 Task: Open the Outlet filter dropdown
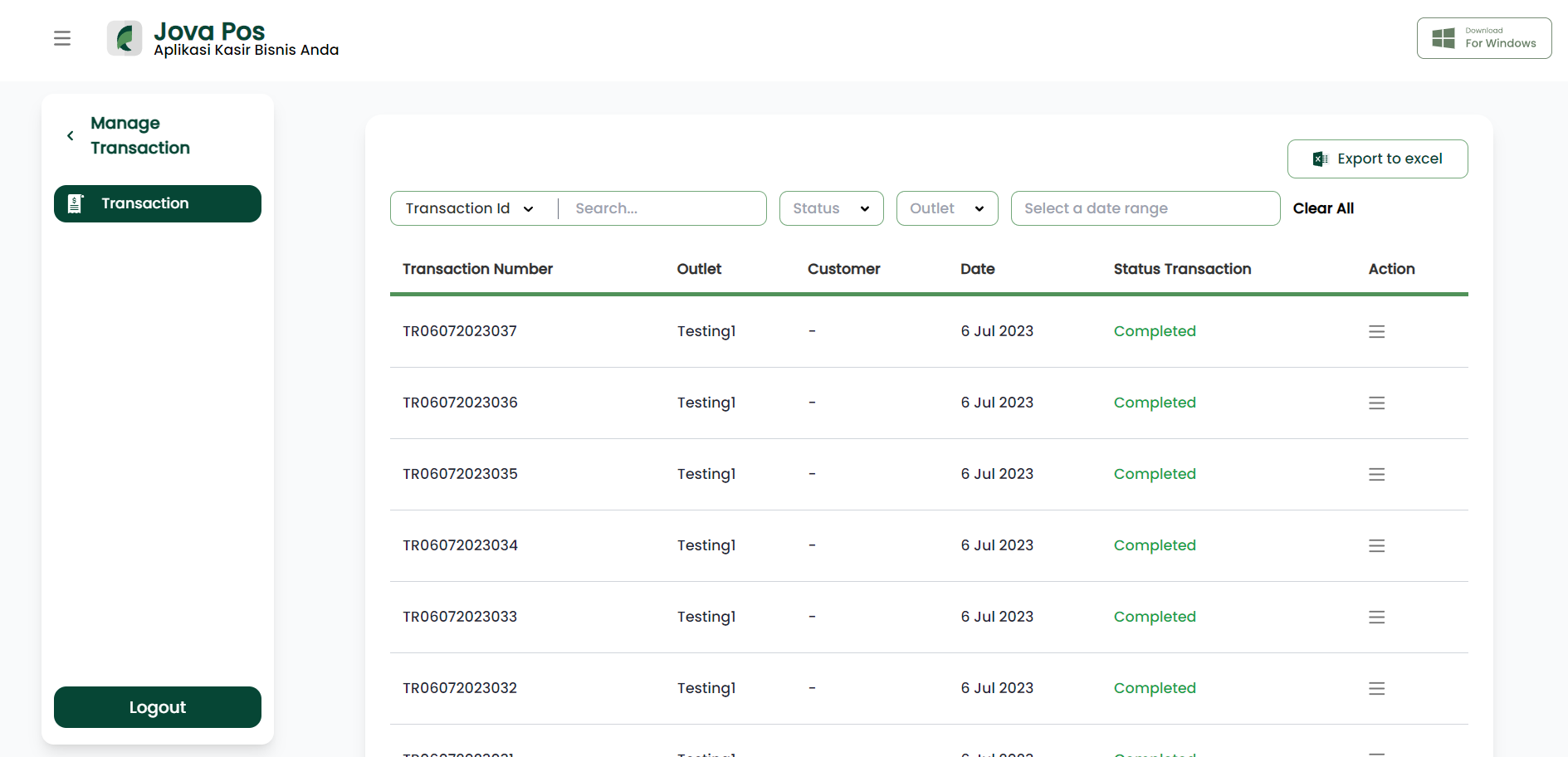coord(947,208)
